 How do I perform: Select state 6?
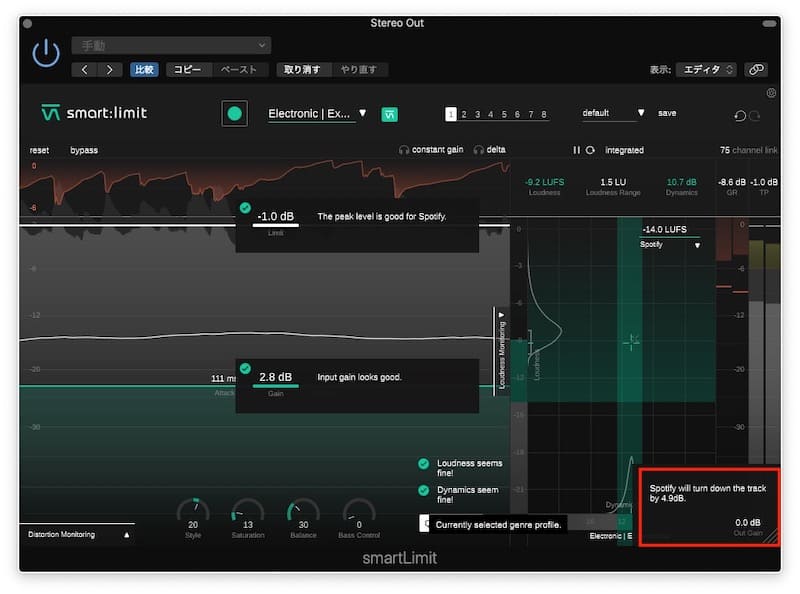(517, 114)
